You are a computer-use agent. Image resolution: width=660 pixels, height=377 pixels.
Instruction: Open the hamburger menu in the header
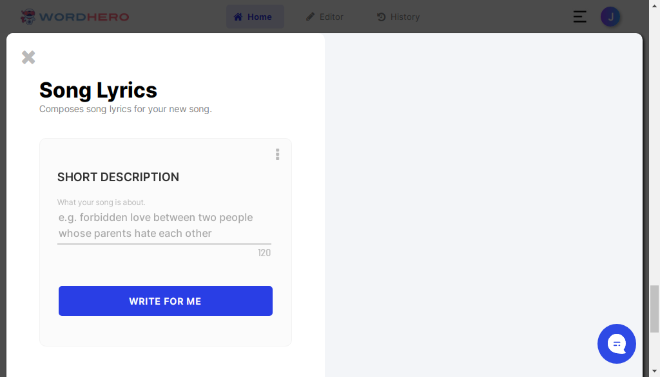580,17
